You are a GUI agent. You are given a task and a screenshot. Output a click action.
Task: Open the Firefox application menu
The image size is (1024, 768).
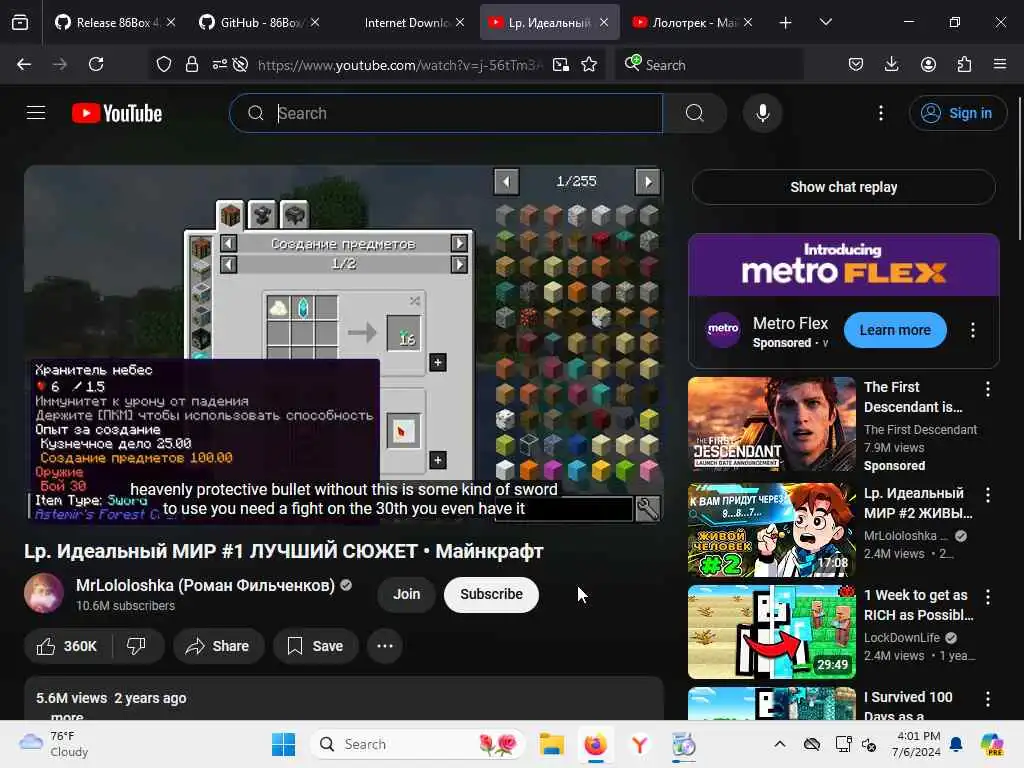pyautogui.click(x=1000, y=64)
